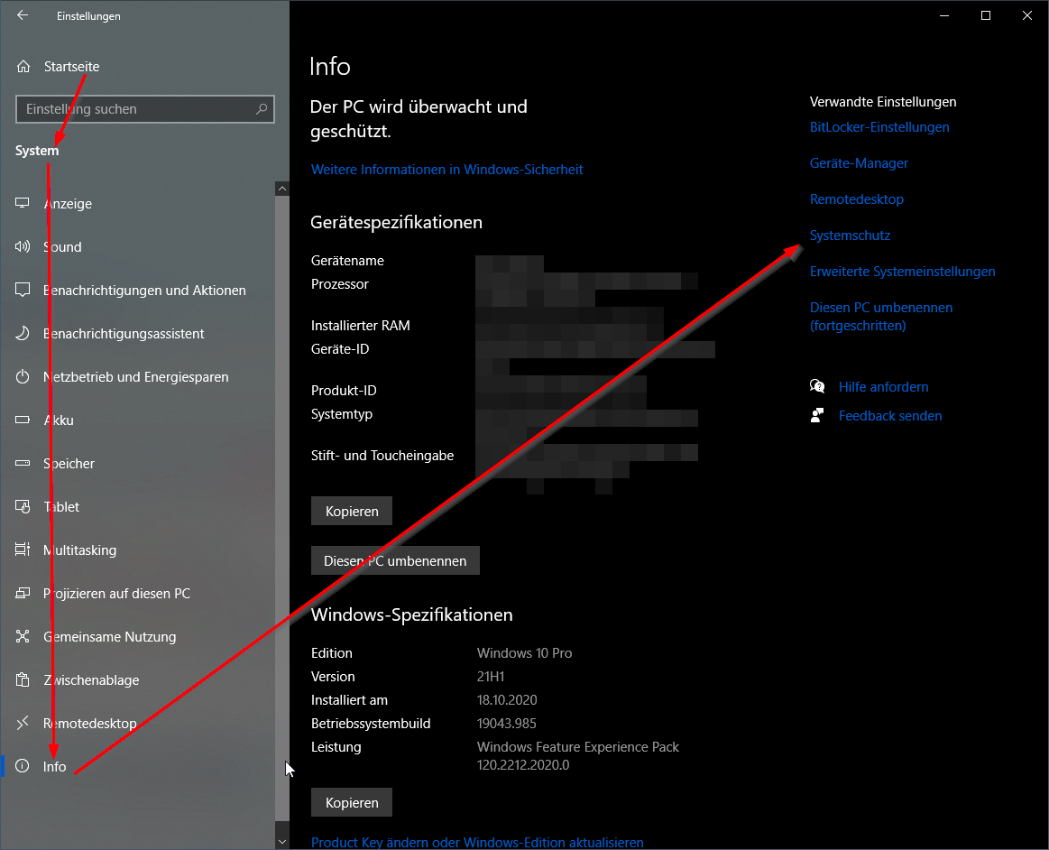The height and width of the screenshot is (850, 1049).
Task: Click the Sound speaker icon in sidebar
Action: coord(23,247)
